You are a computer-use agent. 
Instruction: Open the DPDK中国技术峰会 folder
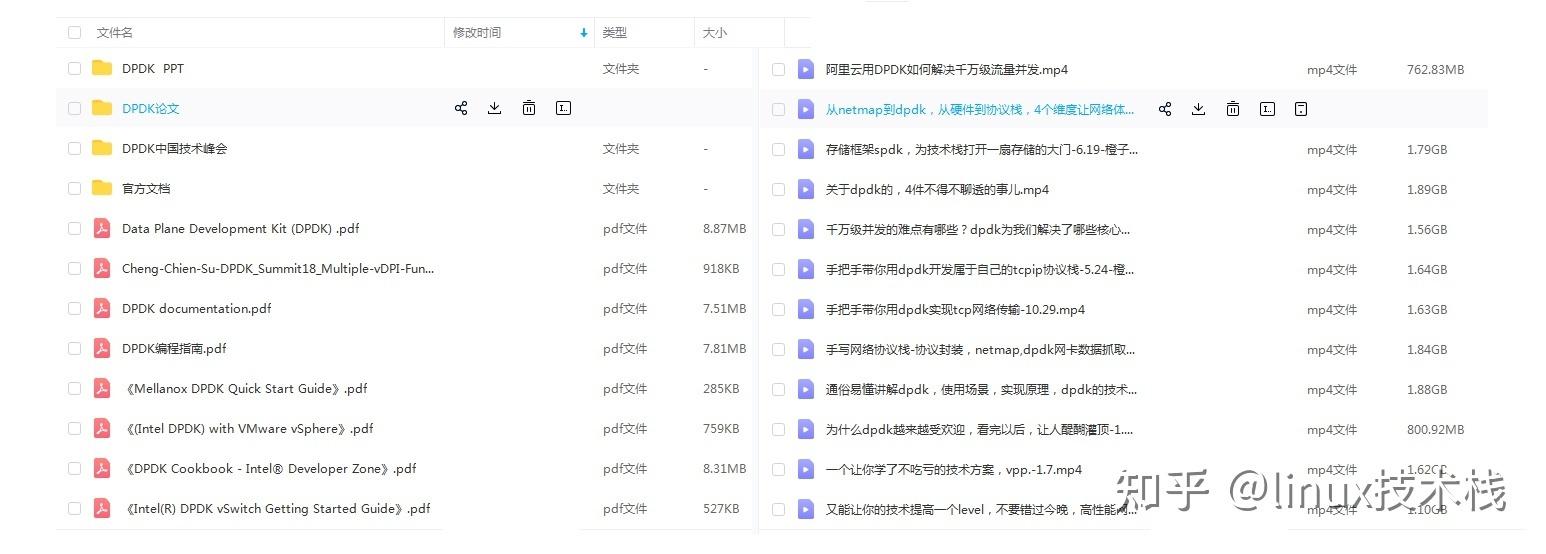coord(175,148)
